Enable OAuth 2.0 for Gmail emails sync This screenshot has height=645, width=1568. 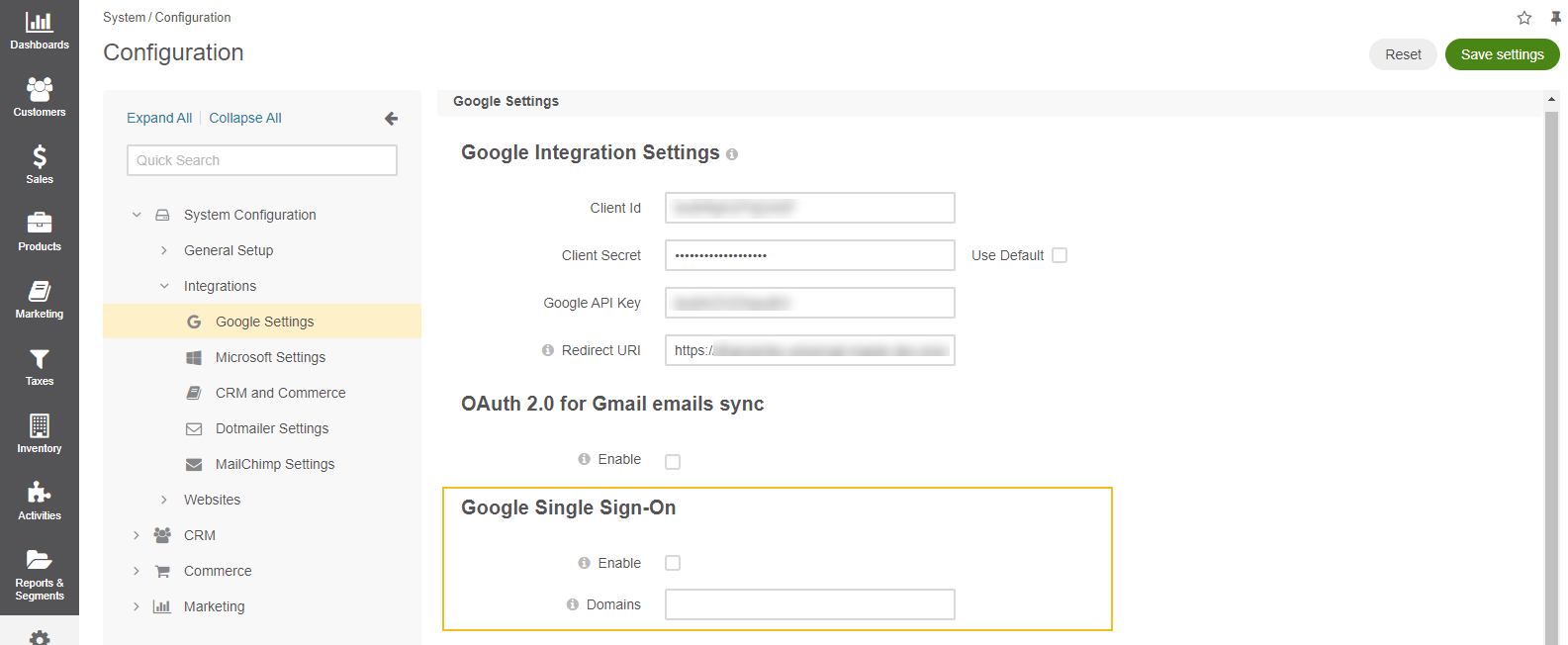[673, 461]
